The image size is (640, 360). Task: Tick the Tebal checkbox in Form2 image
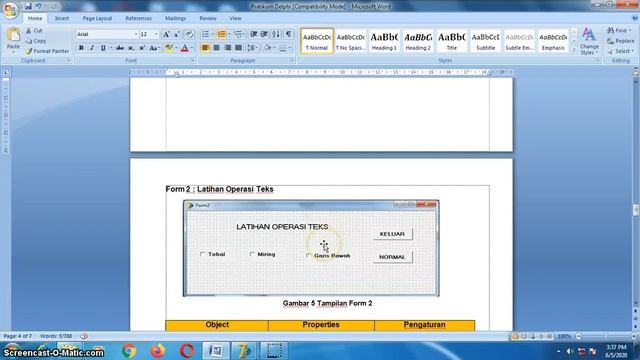[202, 254]
